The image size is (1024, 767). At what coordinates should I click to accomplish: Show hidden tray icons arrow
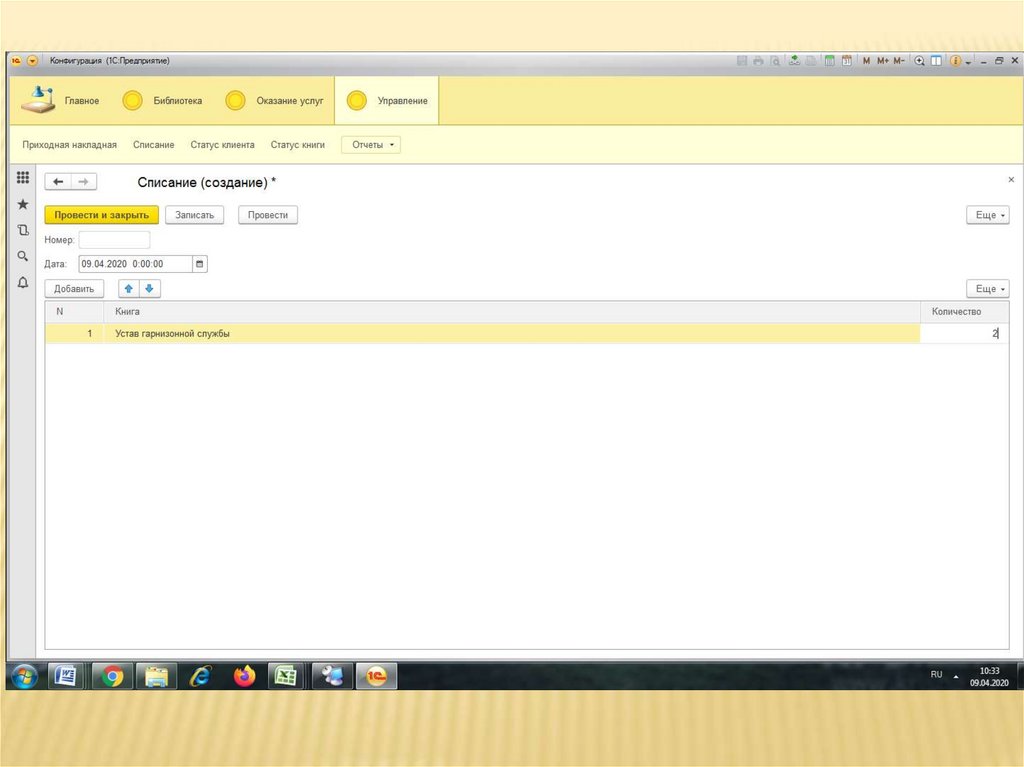coord(956,676)
